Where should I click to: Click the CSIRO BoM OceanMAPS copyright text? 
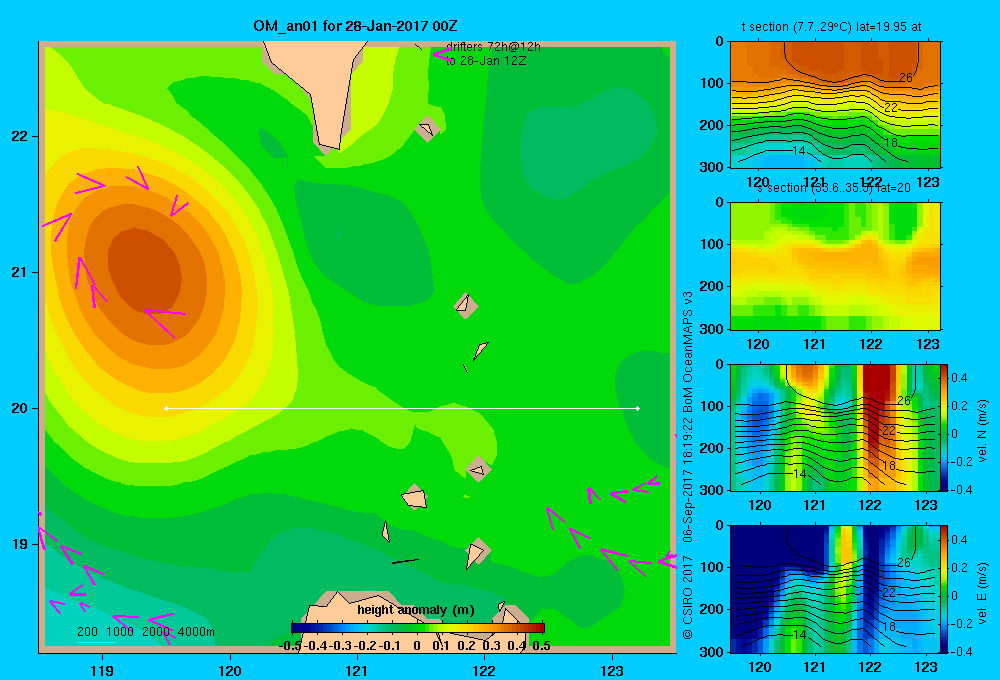[x=688, y=466]
